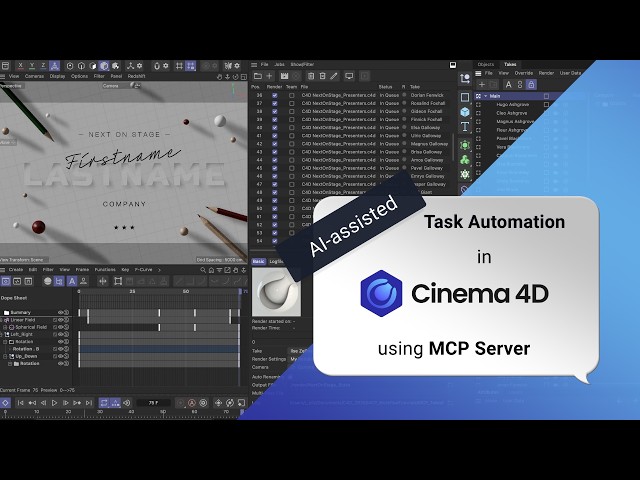Viewport: 640px width, 480px height.
Task: Toggle the loop playback button
Action: 104,403
